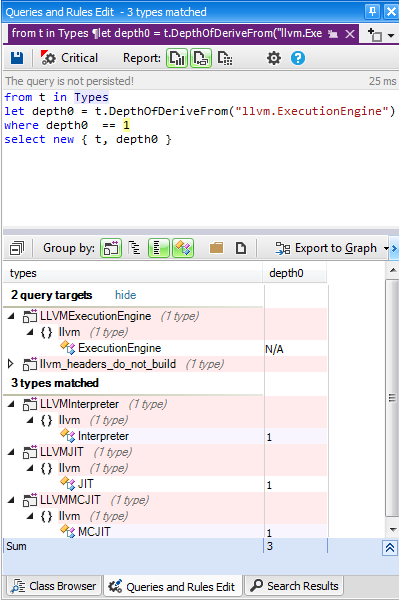Click the document icon in results toolbar
Screen dimensions: 399x600
pos(241,248)
